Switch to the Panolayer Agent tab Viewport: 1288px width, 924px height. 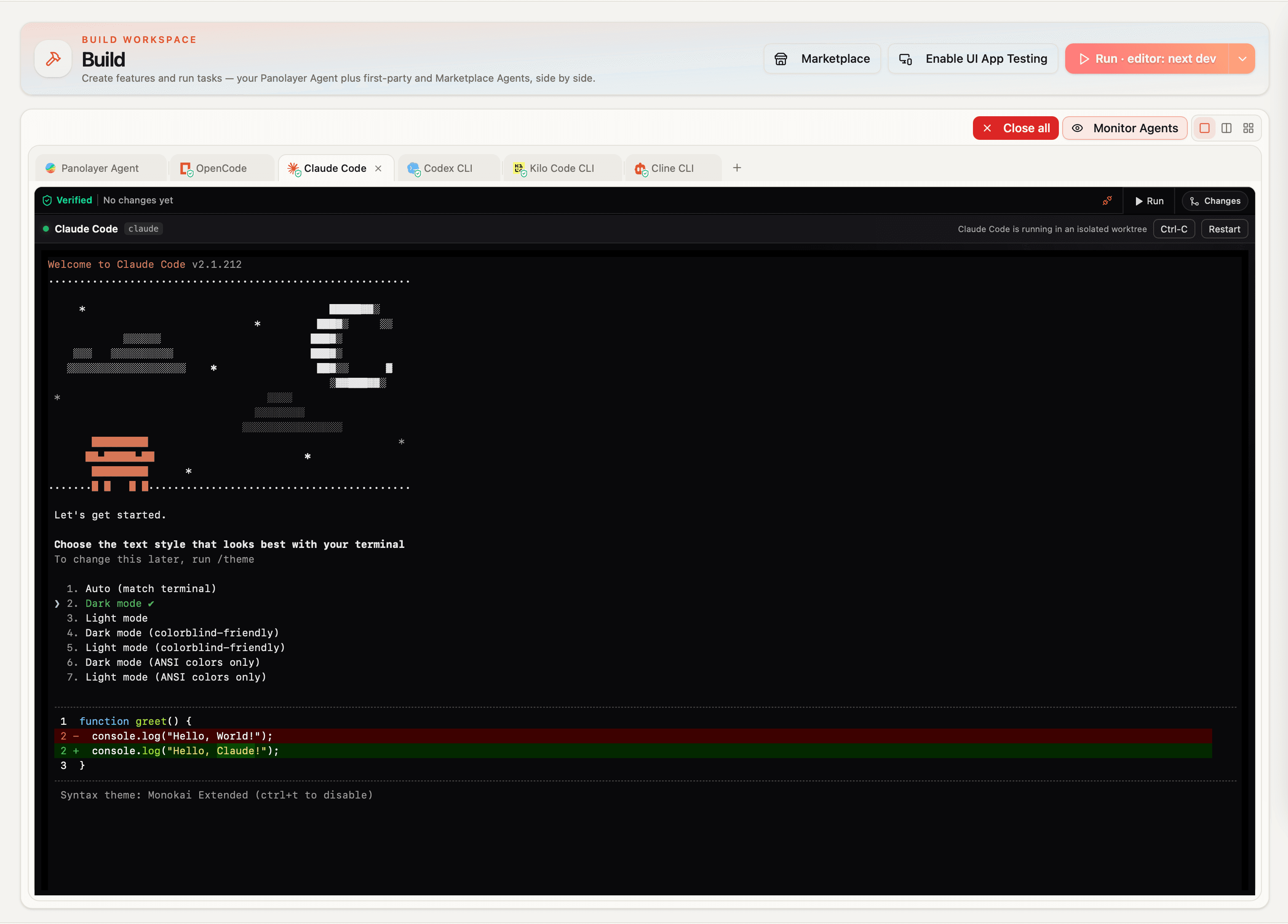tap(100, 169)
